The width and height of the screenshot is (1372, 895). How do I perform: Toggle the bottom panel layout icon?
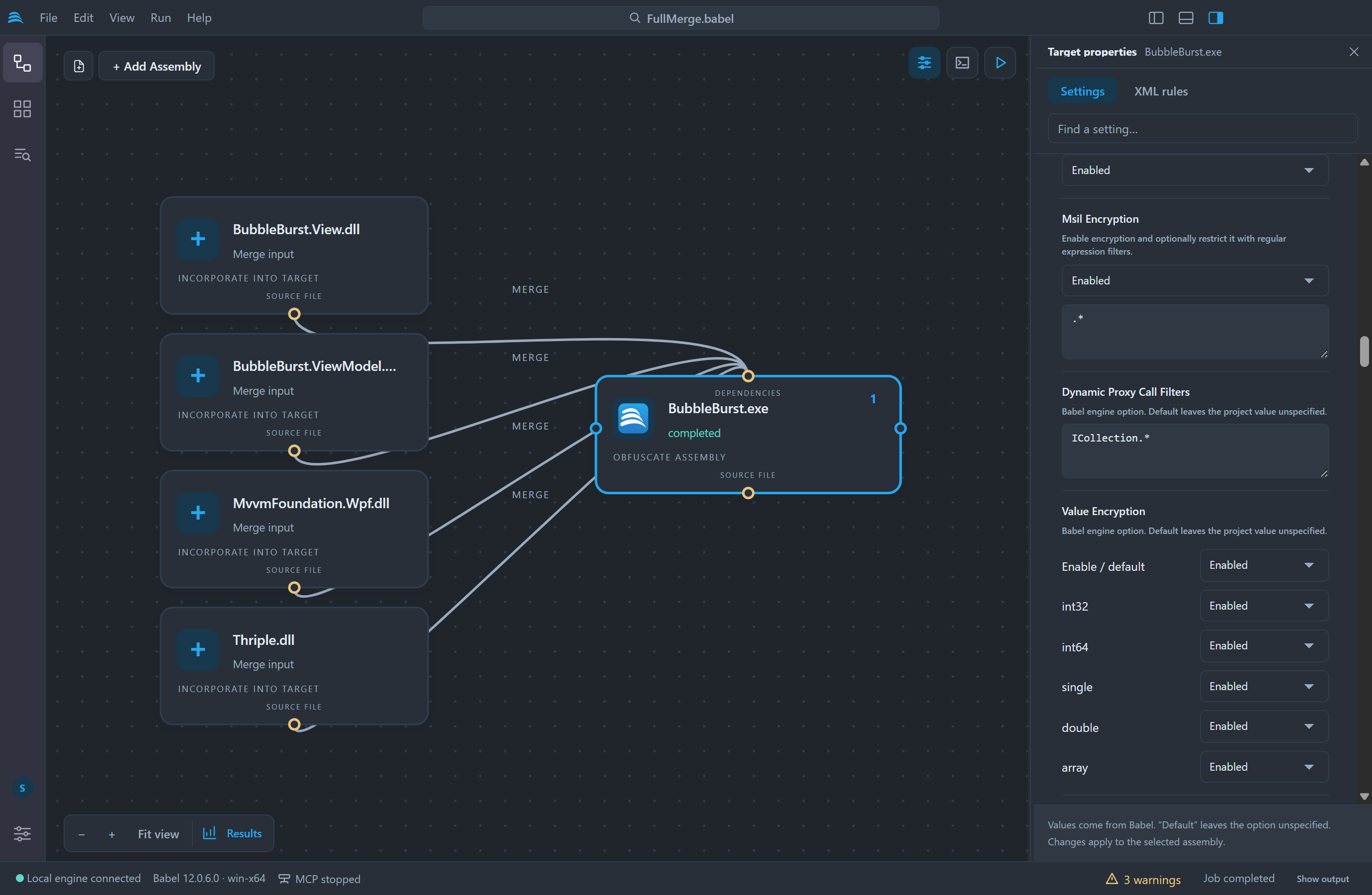pos(1186,18)
